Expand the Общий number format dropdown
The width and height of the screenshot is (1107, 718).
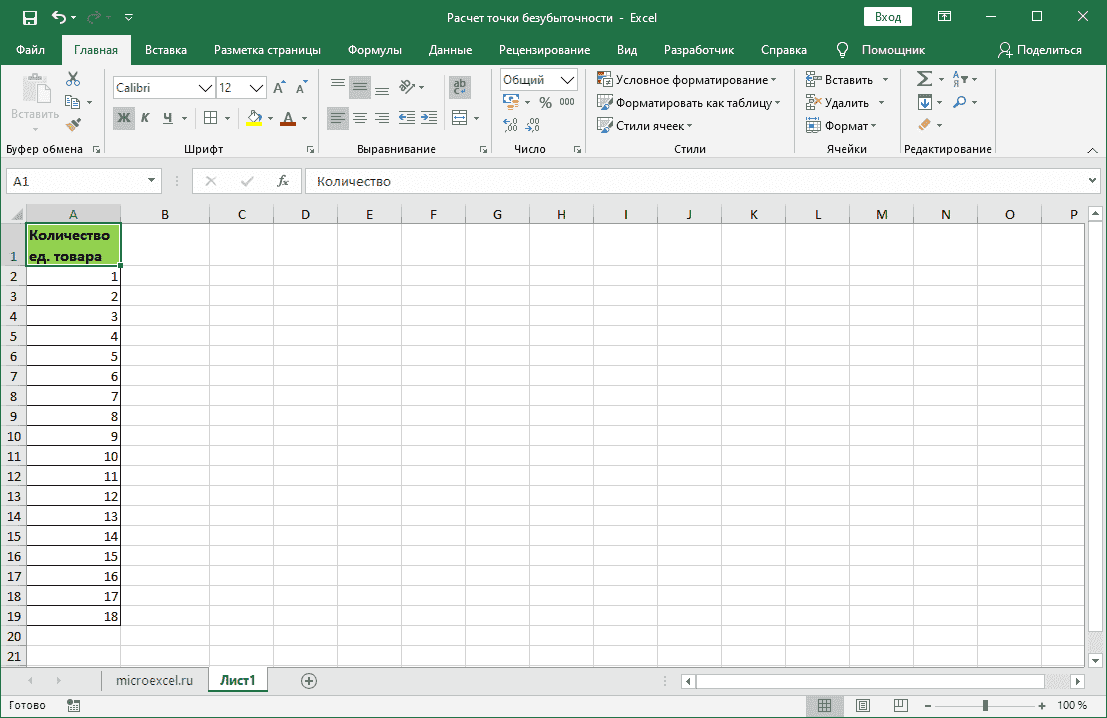pos(568,80)
